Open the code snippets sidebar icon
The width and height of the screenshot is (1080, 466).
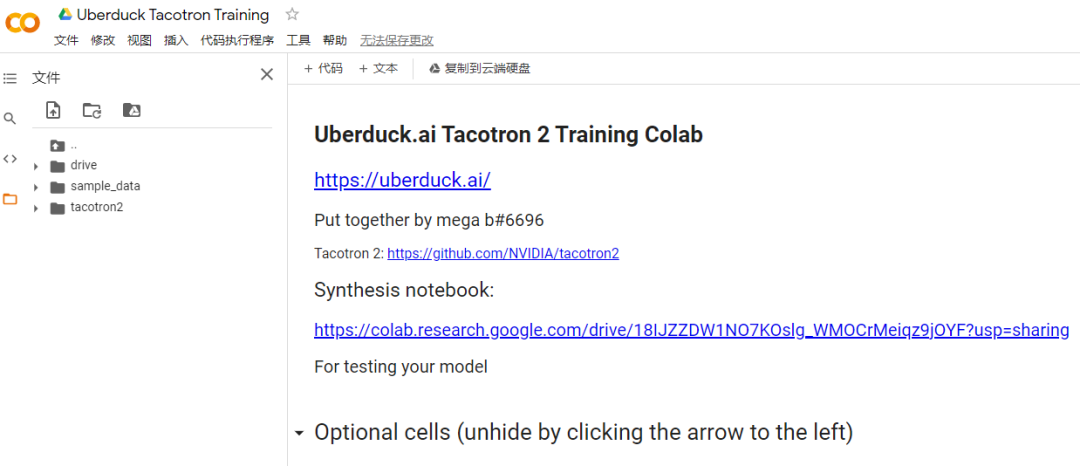click(x=10, y=159)
